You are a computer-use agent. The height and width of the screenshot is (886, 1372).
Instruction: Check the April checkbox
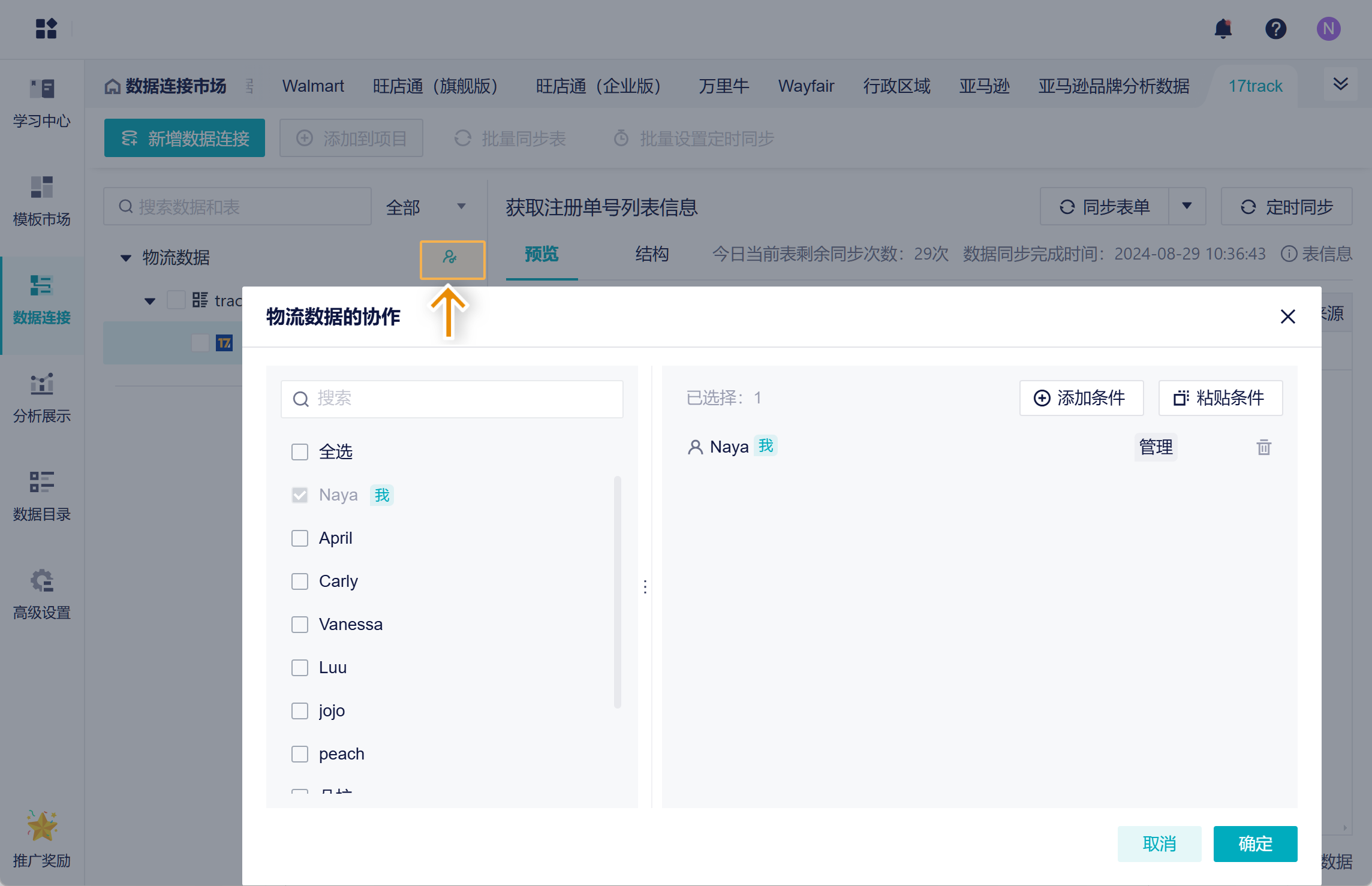[x=299, y=538]
